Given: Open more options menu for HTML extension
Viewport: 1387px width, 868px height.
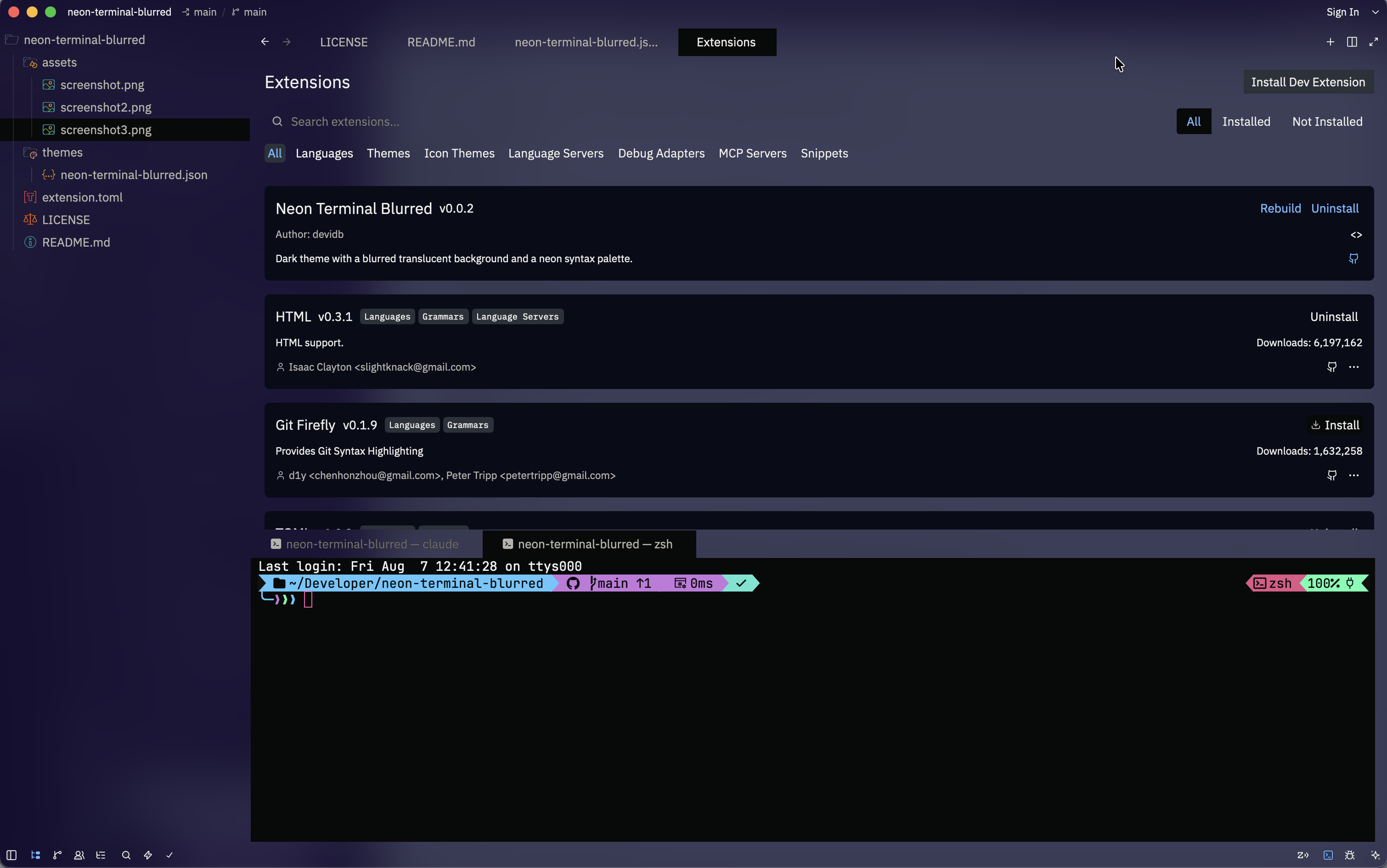Looking at the screenshot, I should [x=1354, y=367].
